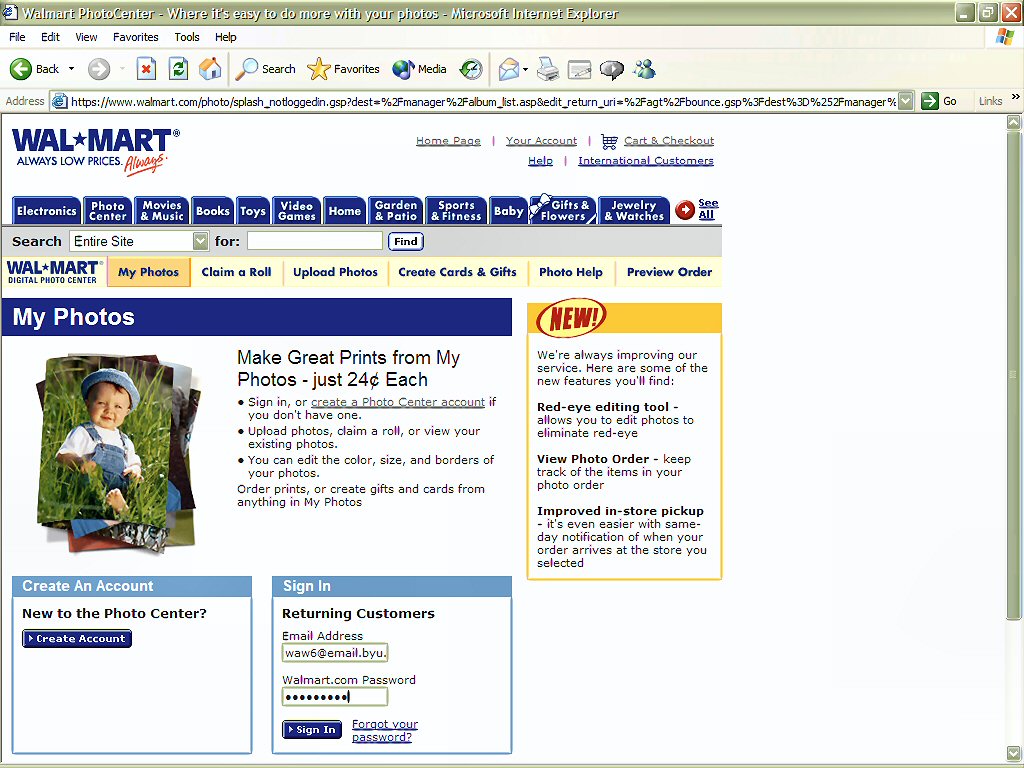Select the Sports & Fitness tab

[x=456, y=210]
